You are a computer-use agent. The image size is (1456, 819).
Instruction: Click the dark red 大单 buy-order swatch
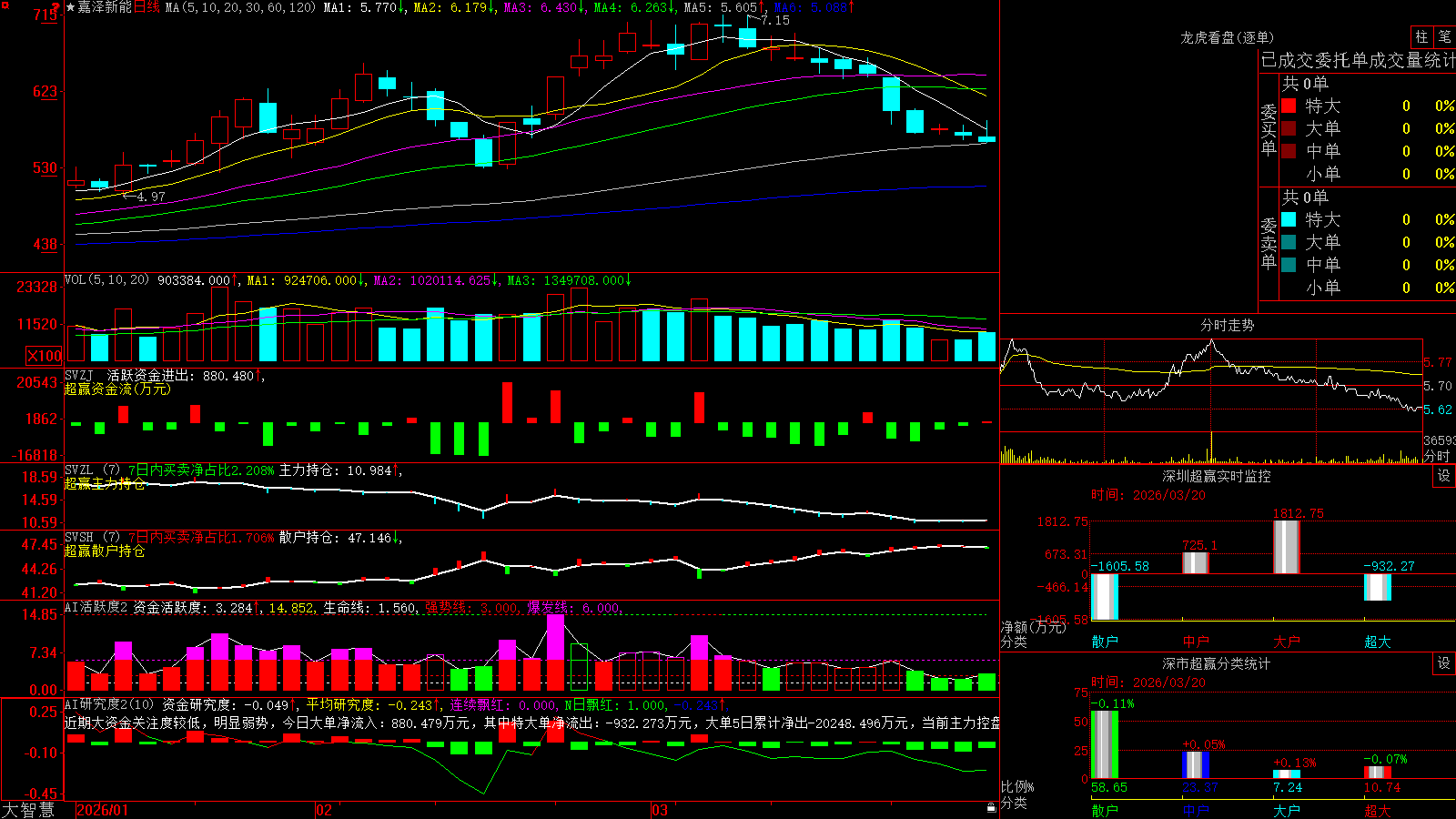coord(1289,128)
